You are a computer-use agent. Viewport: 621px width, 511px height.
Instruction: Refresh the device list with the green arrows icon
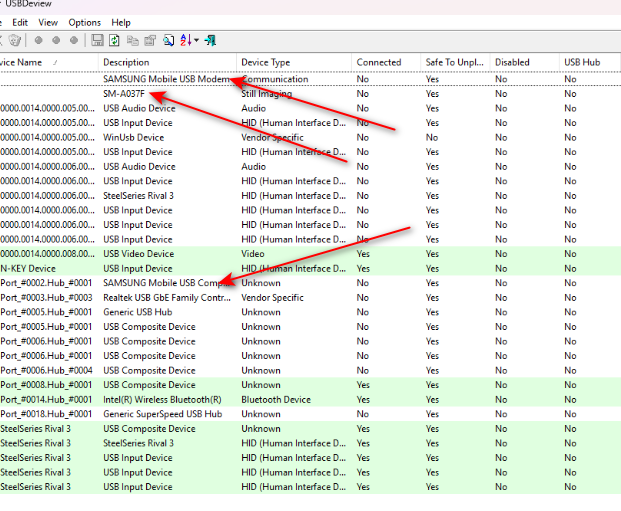pos(114,40)
